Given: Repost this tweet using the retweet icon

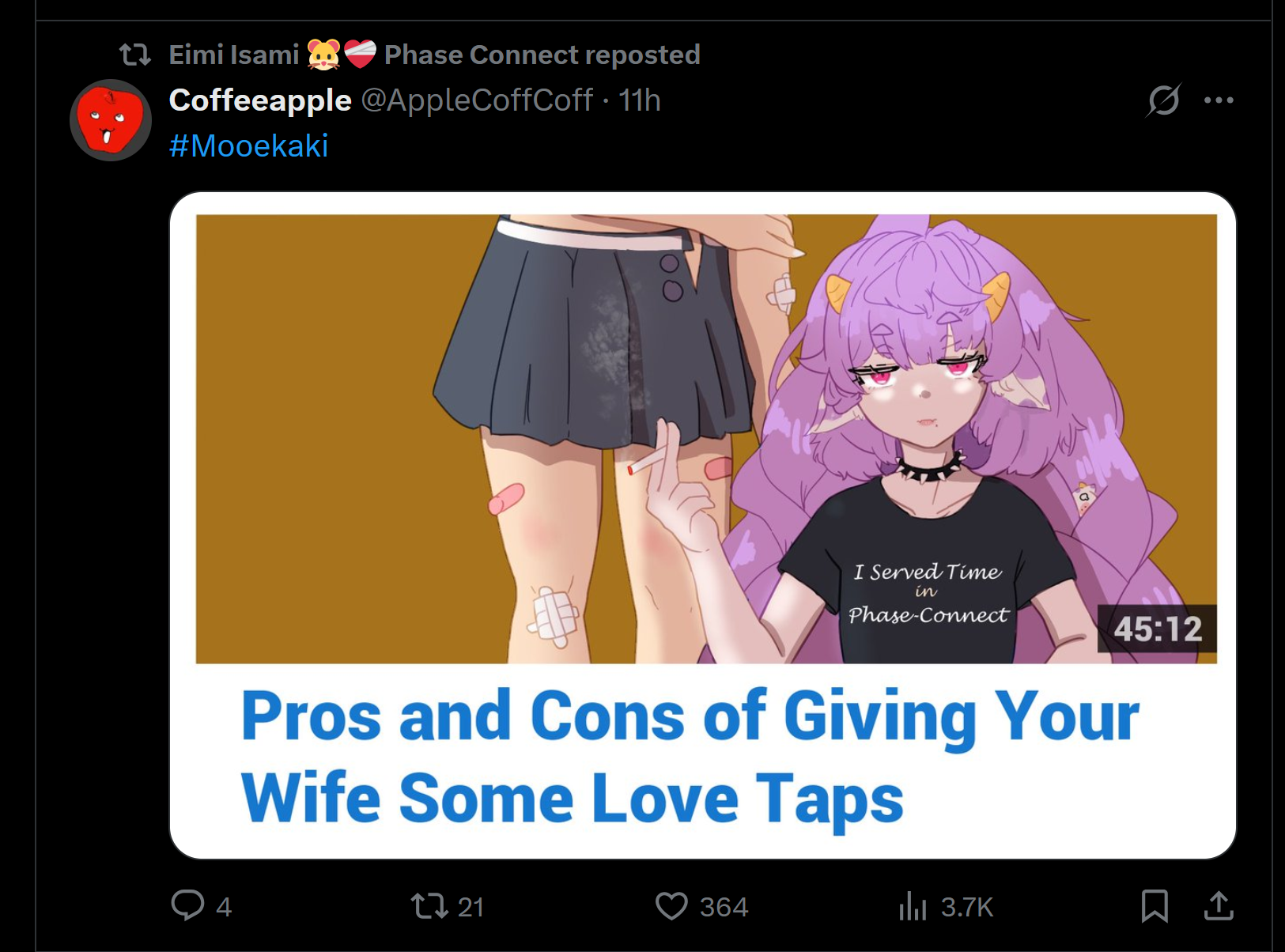Looking at the screenshot, I should click(x=429, y=905).
